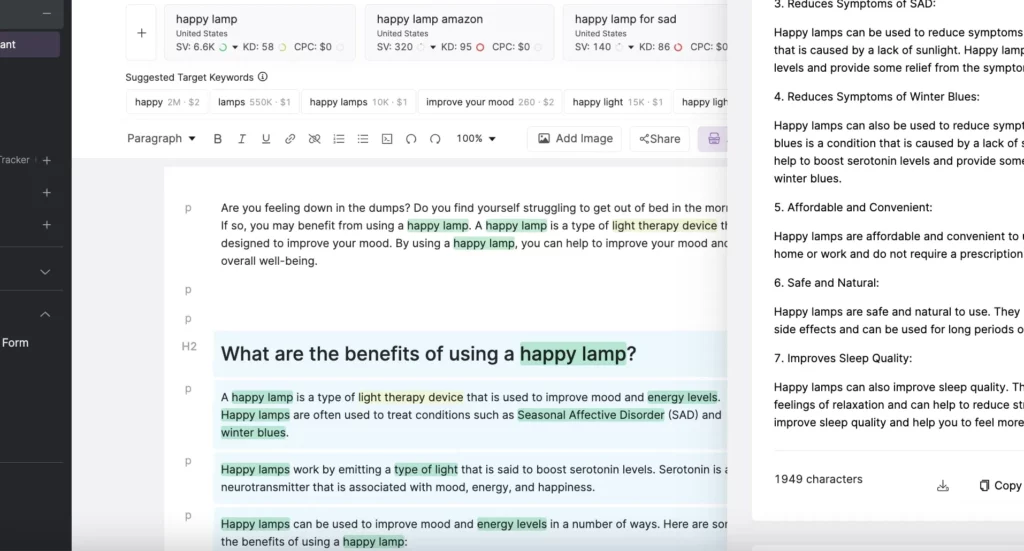Screen dimensions: 1024x551
Task: Expand the sidebar section with down chevron
Action: tap(45, 272)
